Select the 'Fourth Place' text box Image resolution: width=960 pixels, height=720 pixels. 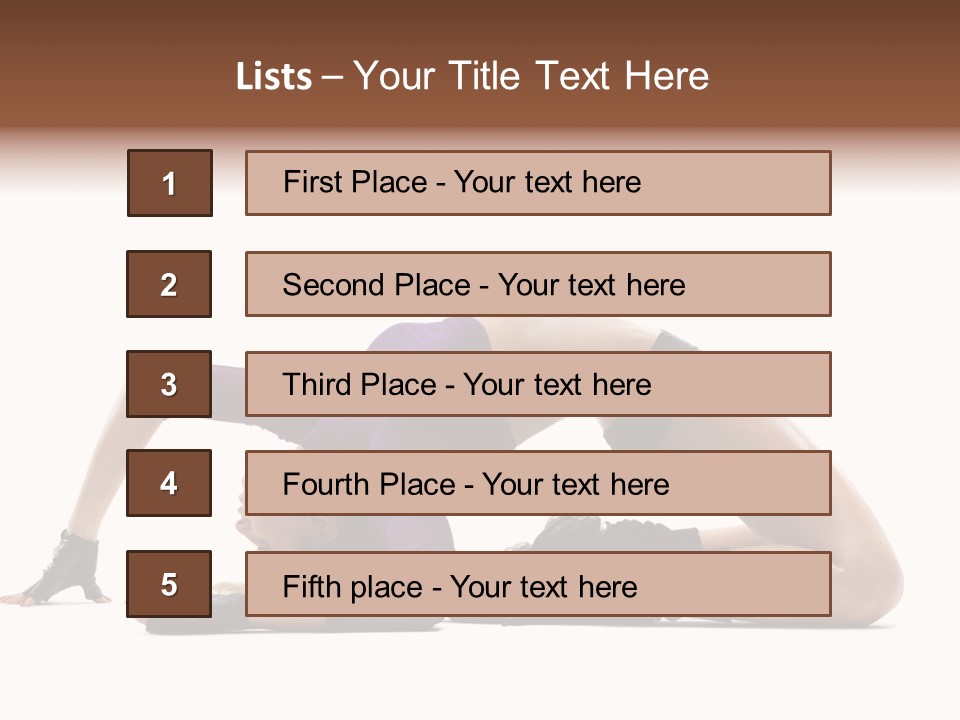pos(538,483)
